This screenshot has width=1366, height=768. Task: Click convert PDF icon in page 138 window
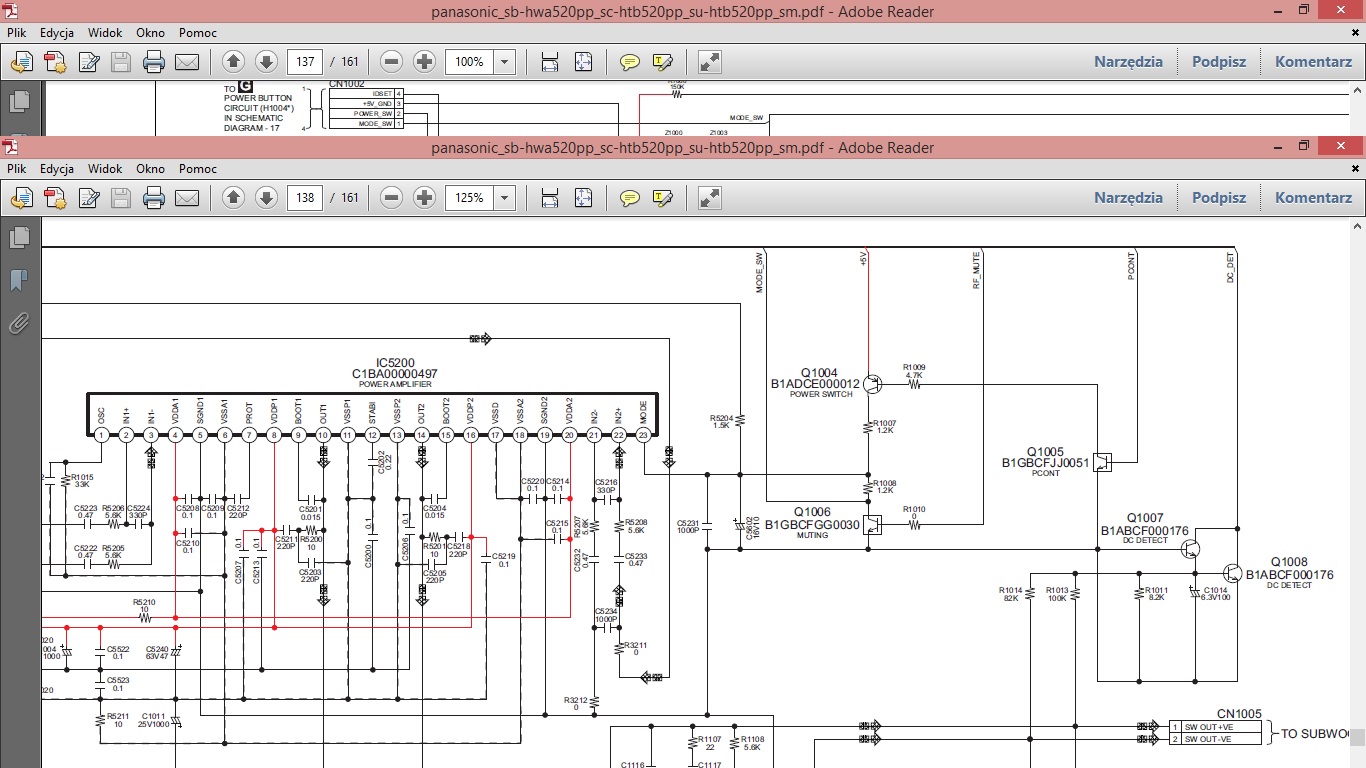54,198
